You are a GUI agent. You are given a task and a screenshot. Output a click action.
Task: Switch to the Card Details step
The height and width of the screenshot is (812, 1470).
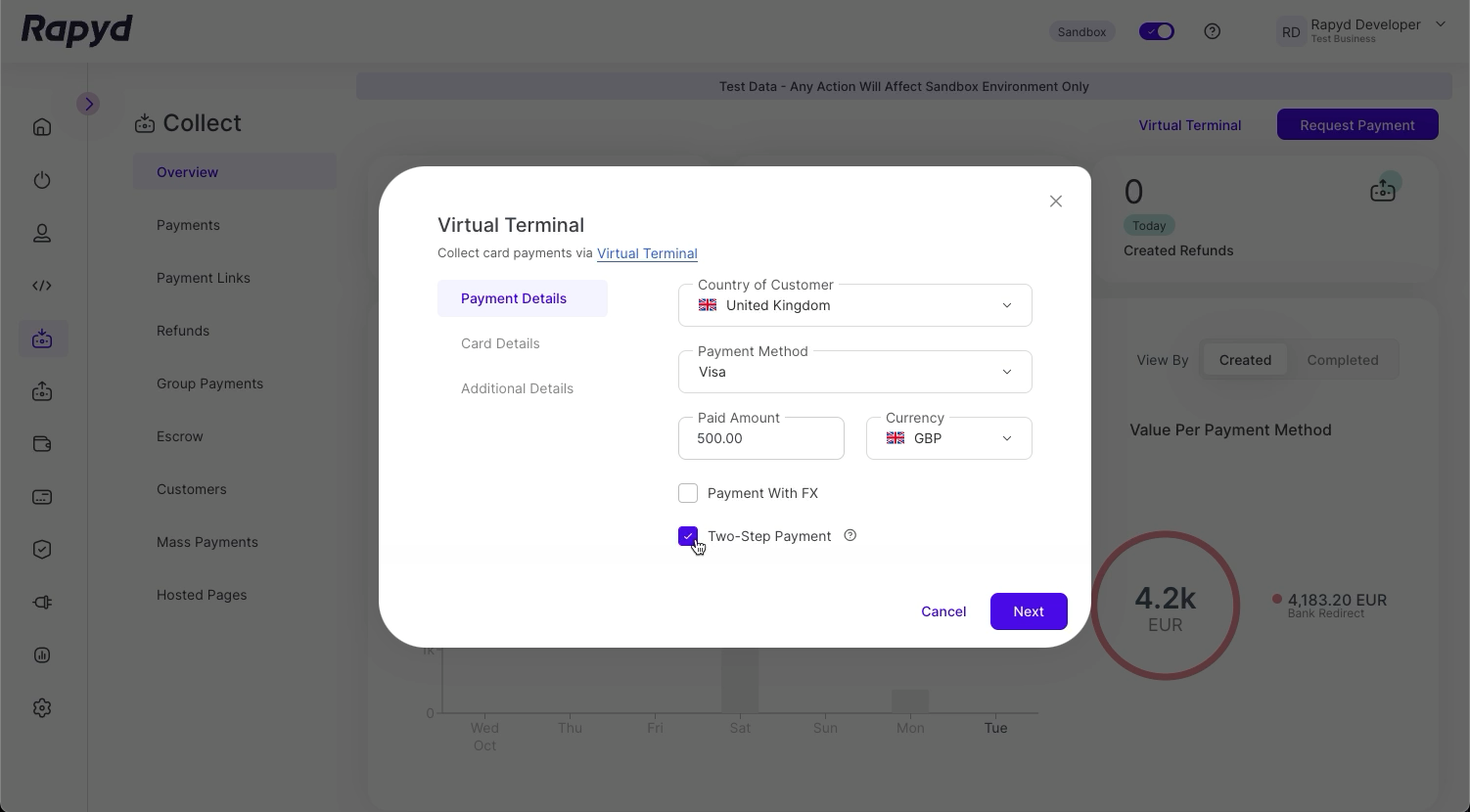[x=500, y=343]
